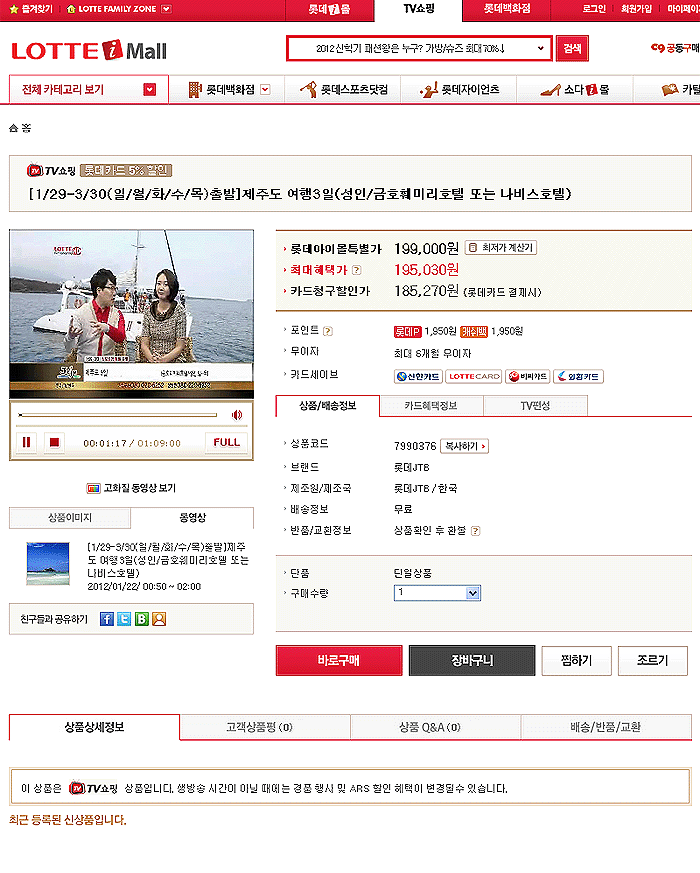
Task: Select the 상품/배송정보 tab
Action: (x=327, y=406)
